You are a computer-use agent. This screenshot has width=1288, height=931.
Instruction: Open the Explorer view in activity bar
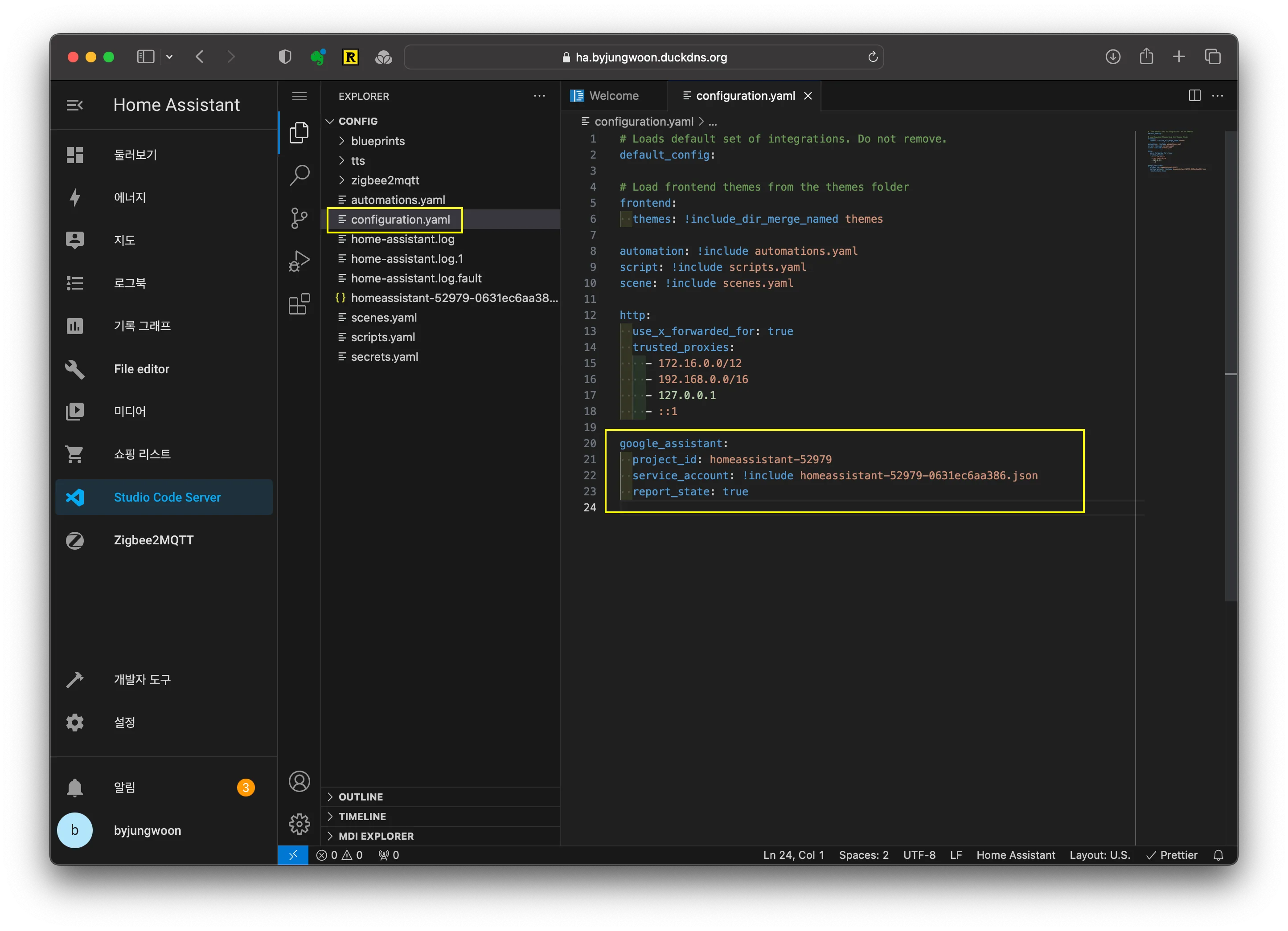(299, 133)
